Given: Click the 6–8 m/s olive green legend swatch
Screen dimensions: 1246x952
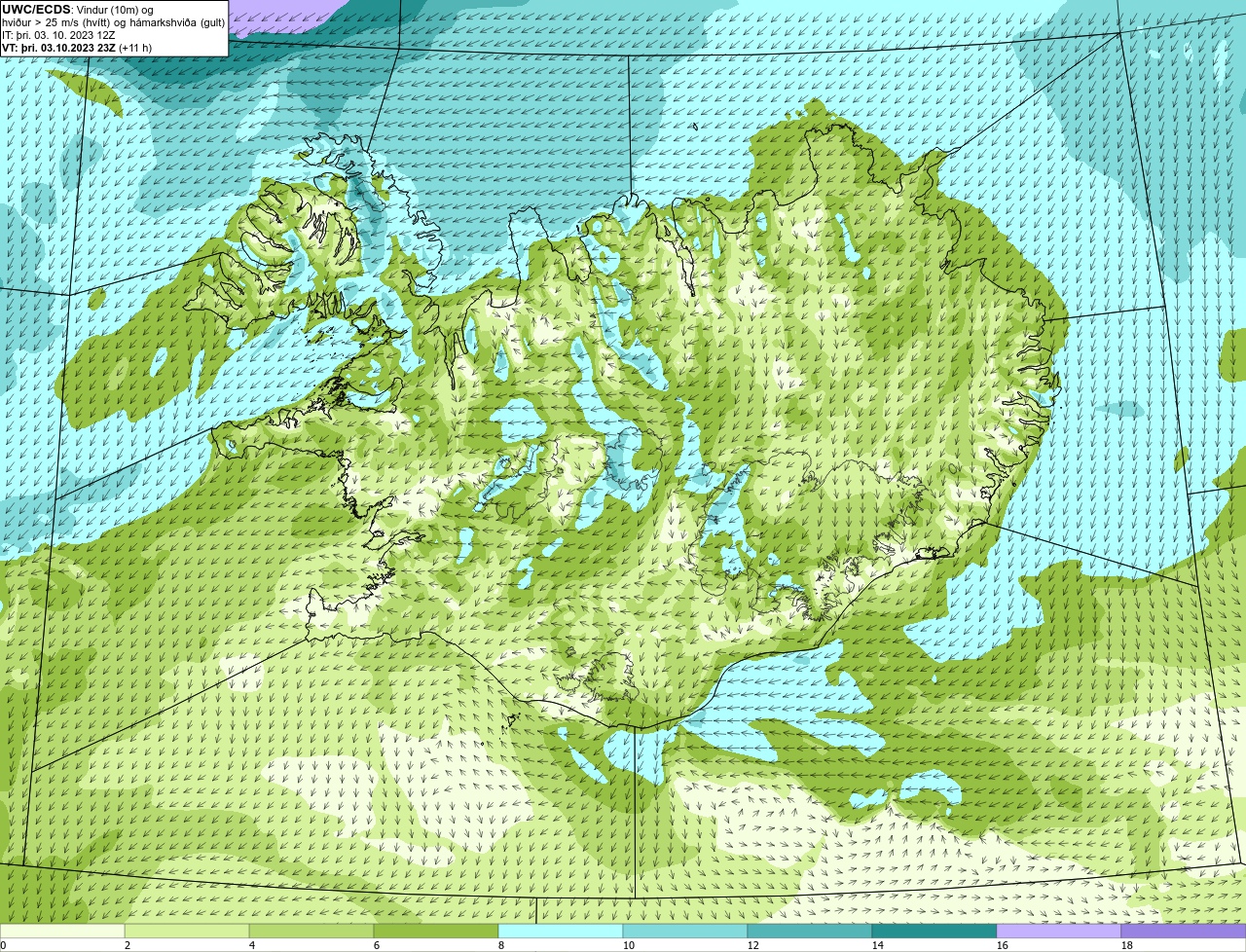Looking at the screenshot, I should 436,932.
